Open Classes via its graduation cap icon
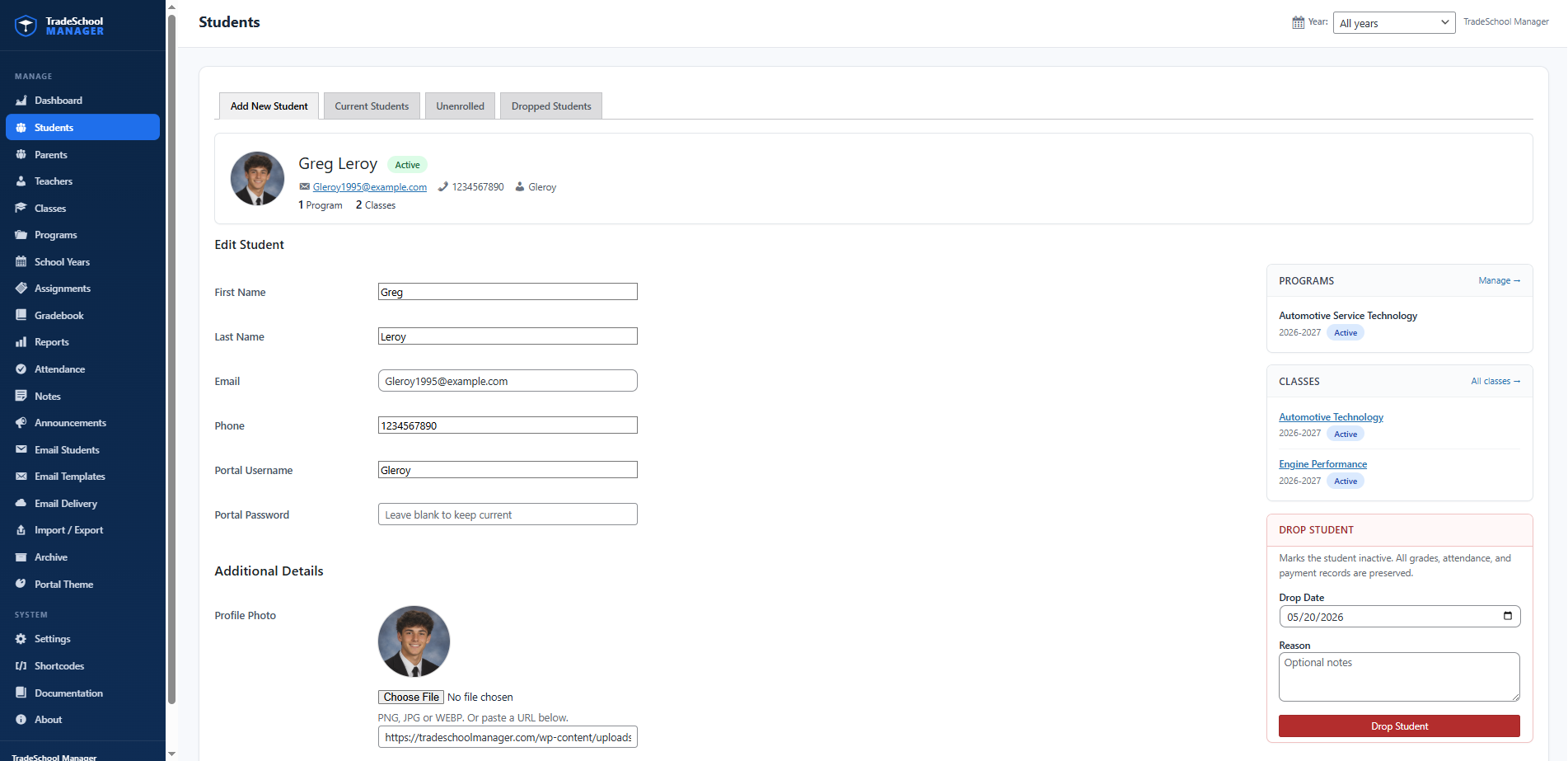The width and height of the screenshot is (1568, 761). (x=21, y=208)
